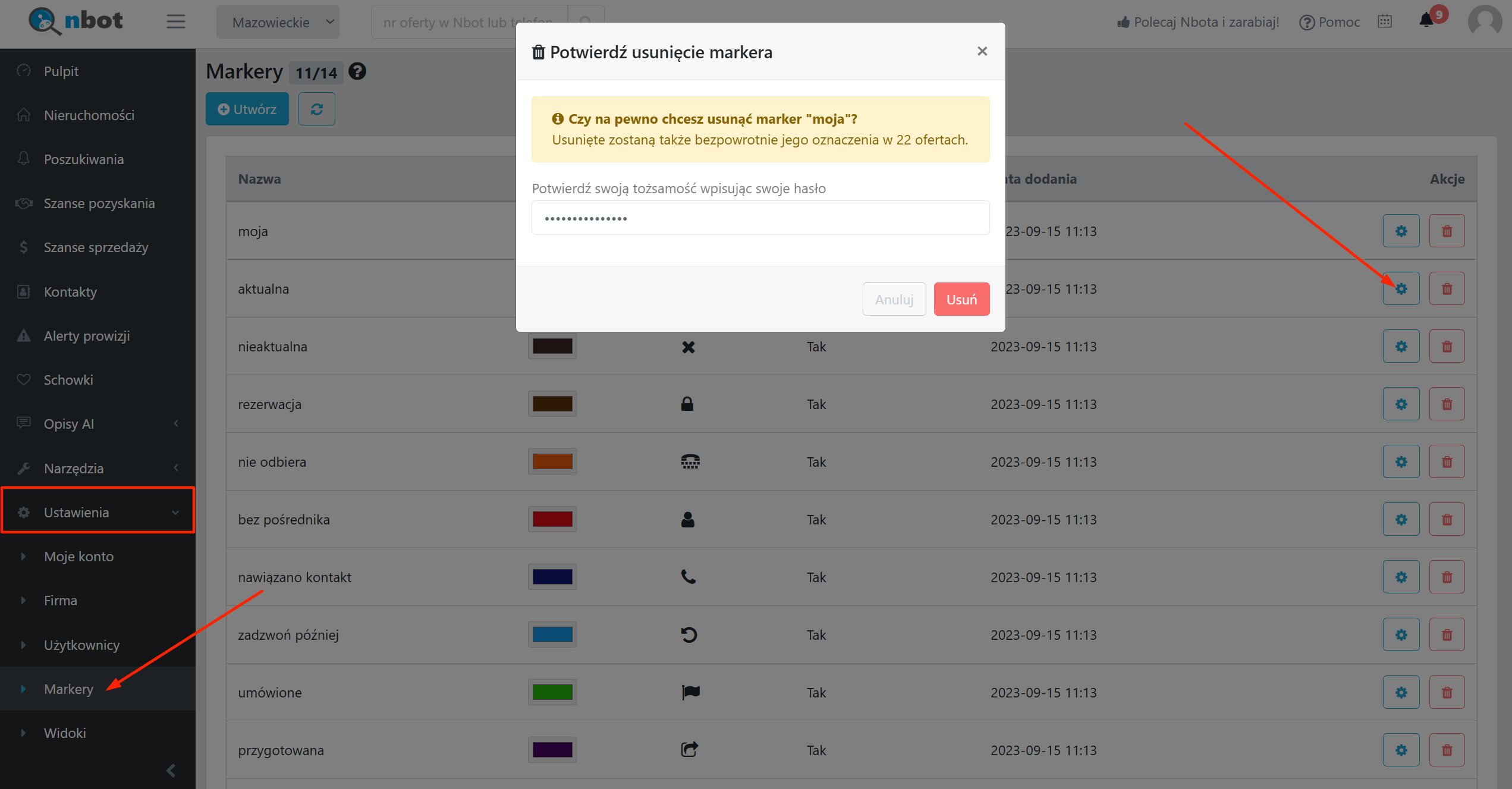
Task: Open Schowki in the sidebar
Action: coord(98,380)
